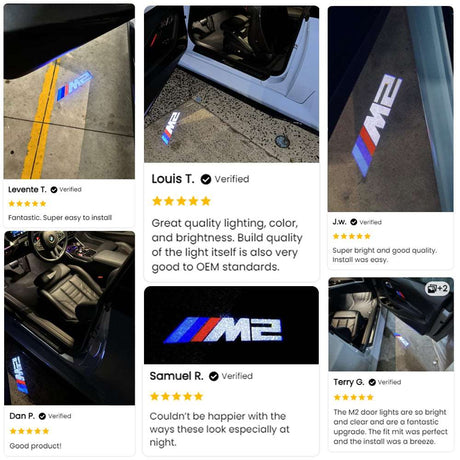Click reviewer name Terry G.
This screenshot has width=460, height=460.
point(349,382)
